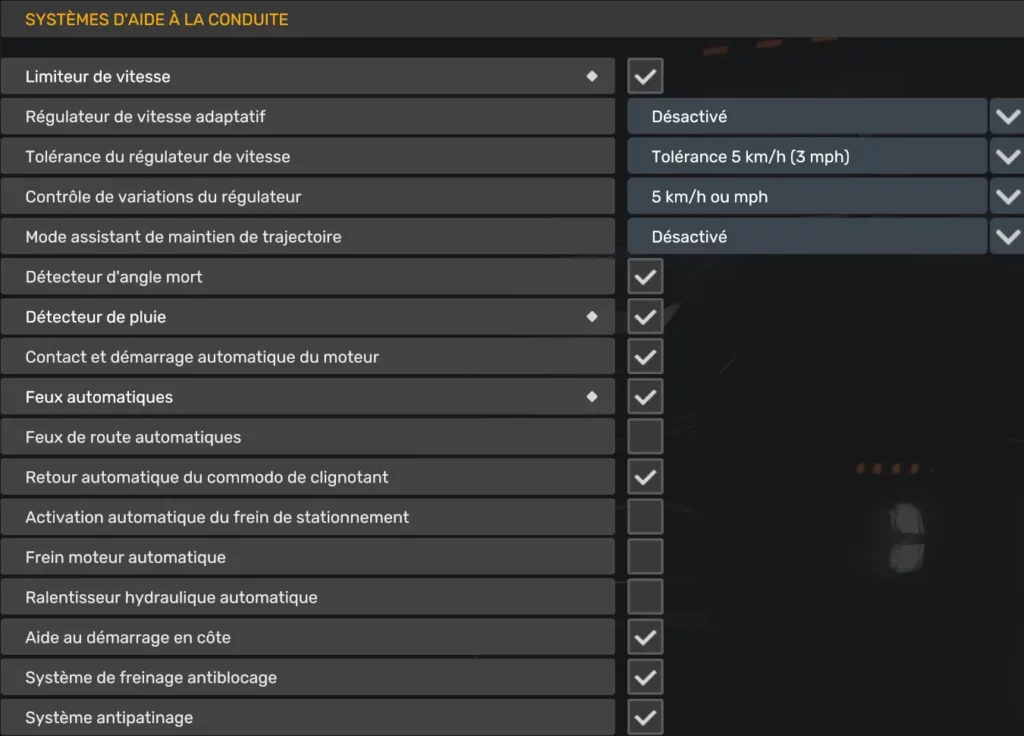
Task: Toggle the Limiteur de vitesse checkbox
Action: (x=645, y=76)
